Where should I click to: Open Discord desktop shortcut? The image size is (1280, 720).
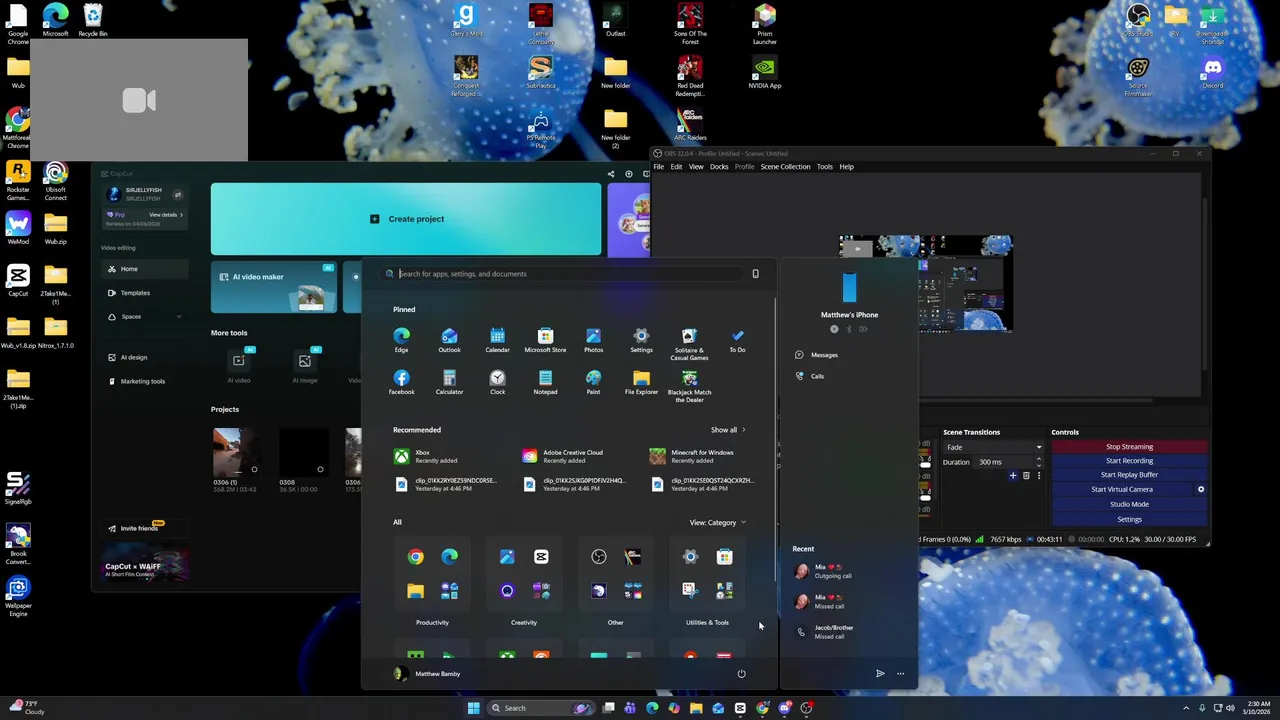(x=1213, y=72)
